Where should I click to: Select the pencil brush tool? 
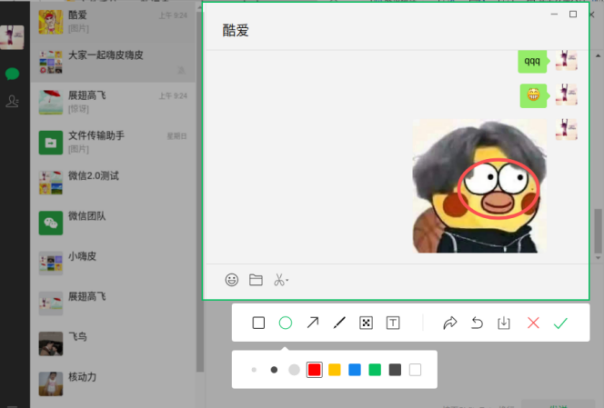339,322
